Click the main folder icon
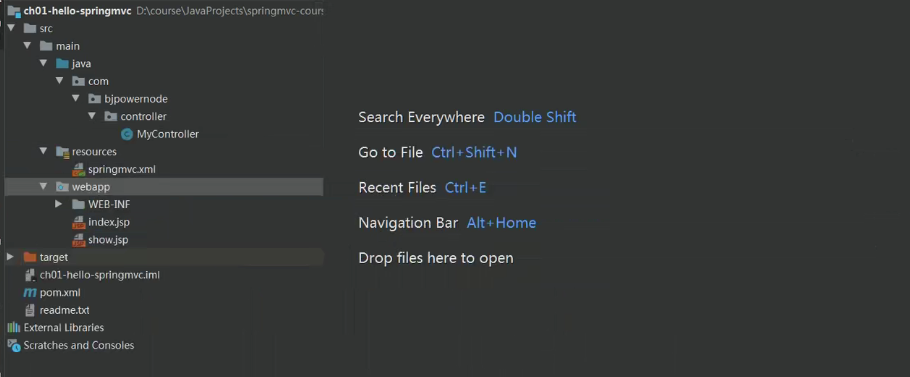Viewport: 910px width, 377px height. [46, 46]
